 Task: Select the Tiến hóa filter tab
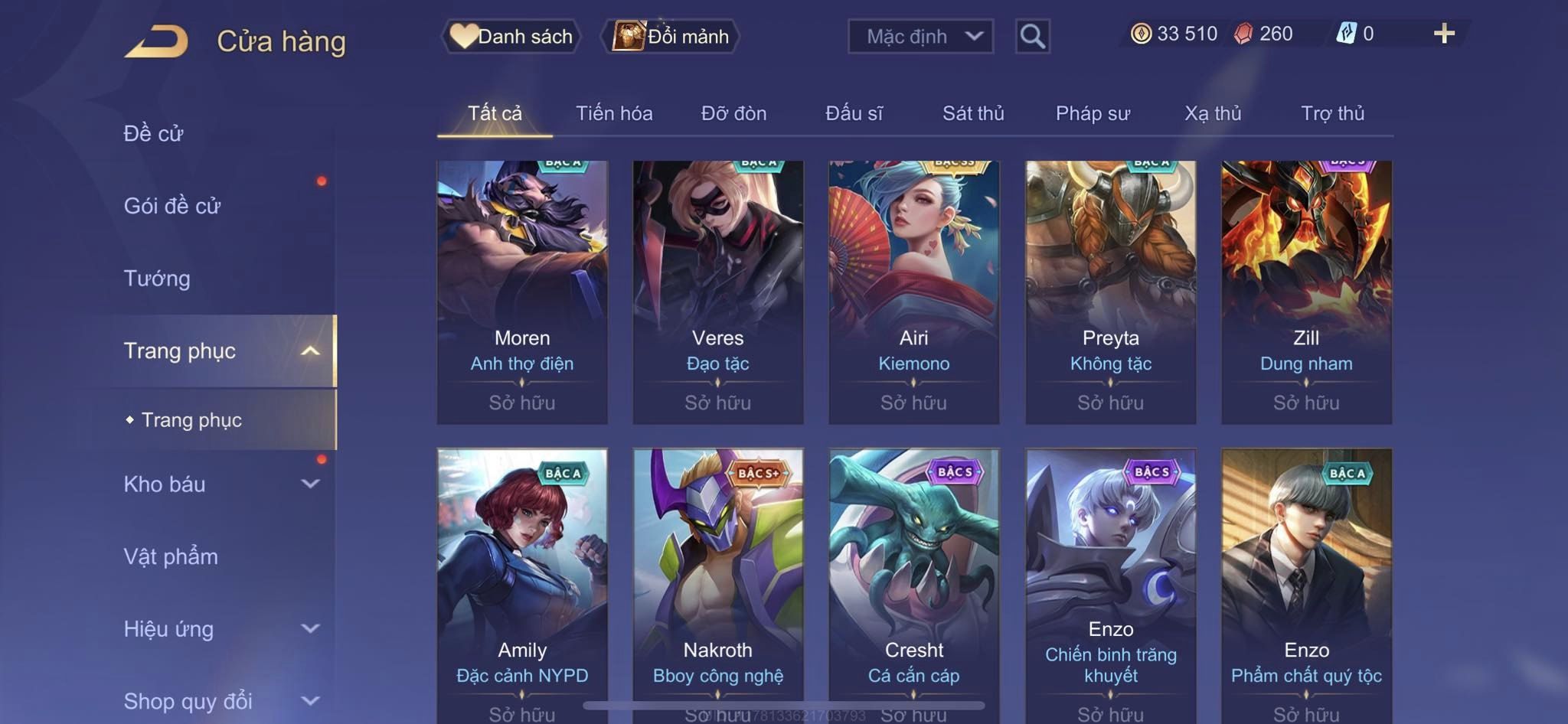point(614,113)
